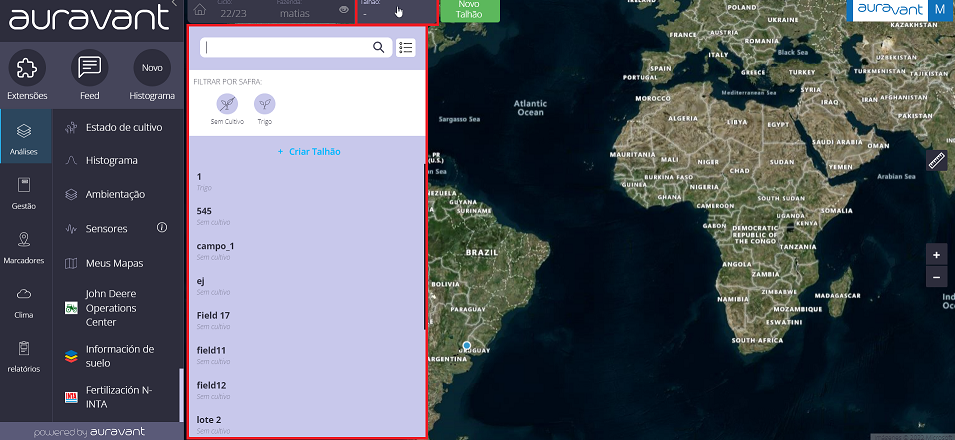Open Estado de cultivo analysis
The width and height of the screenshot is (955, 440).
click(x=116, y=127)
